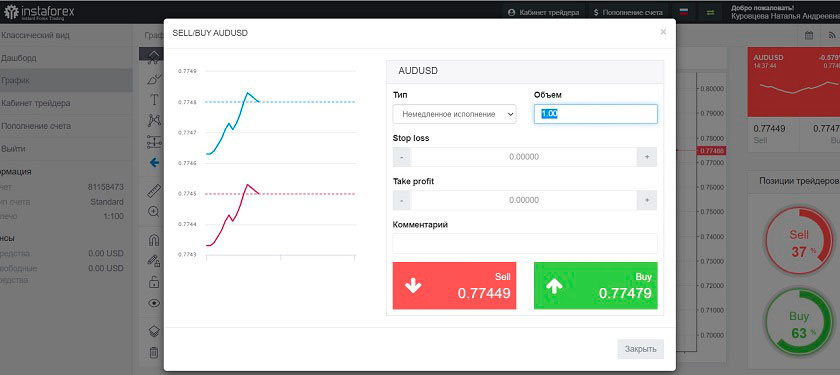
Task: Open the Russian flag language selector
Action: pyautogui.click(x=684, y=12)
